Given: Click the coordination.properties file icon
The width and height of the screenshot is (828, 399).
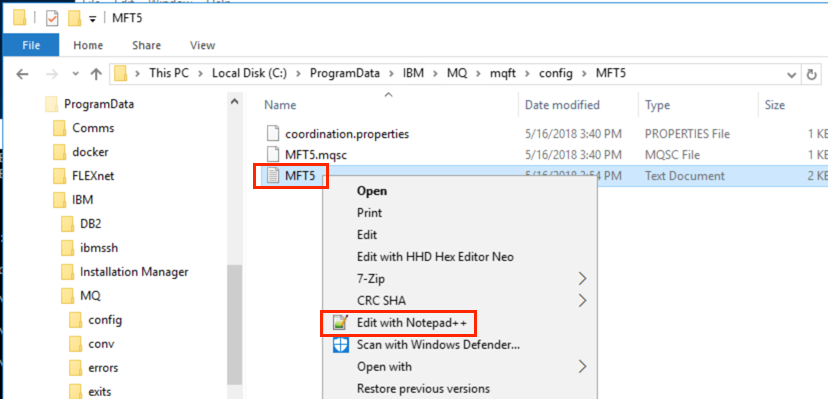Looking at the screenshot, I should click(272, 134).
